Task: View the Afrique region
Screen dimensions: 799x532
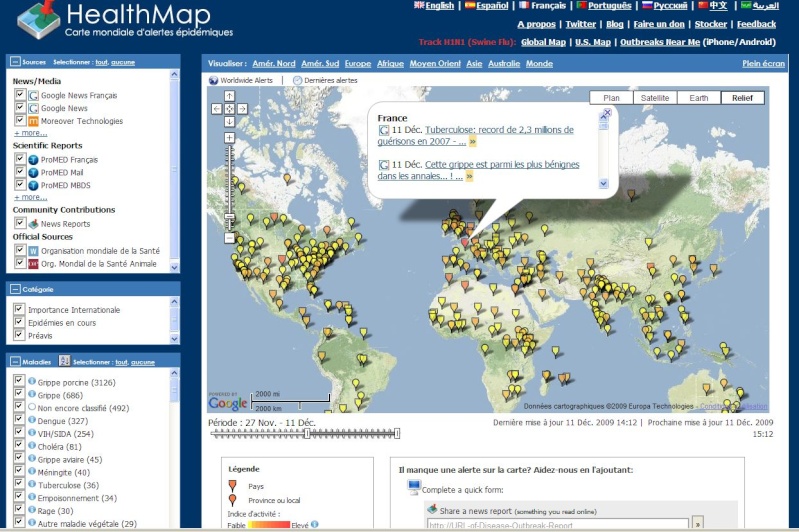Action: click(x=390, y=64)
